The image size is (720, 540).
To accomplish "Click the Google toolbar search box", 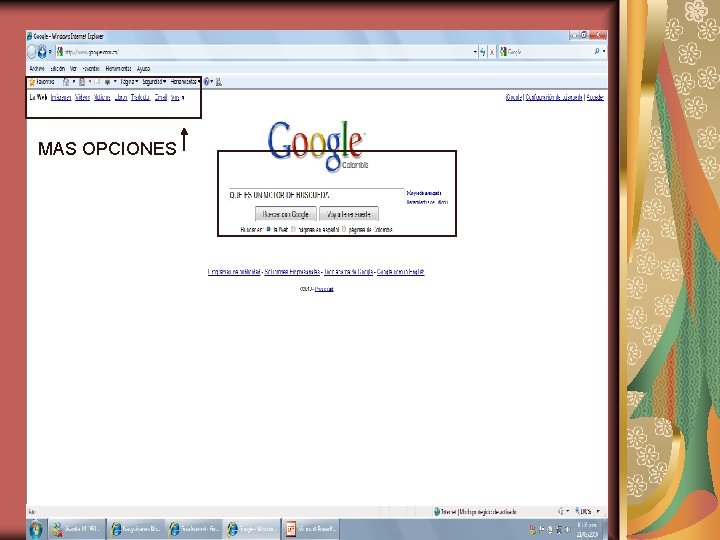I will [x=546, y=52].
